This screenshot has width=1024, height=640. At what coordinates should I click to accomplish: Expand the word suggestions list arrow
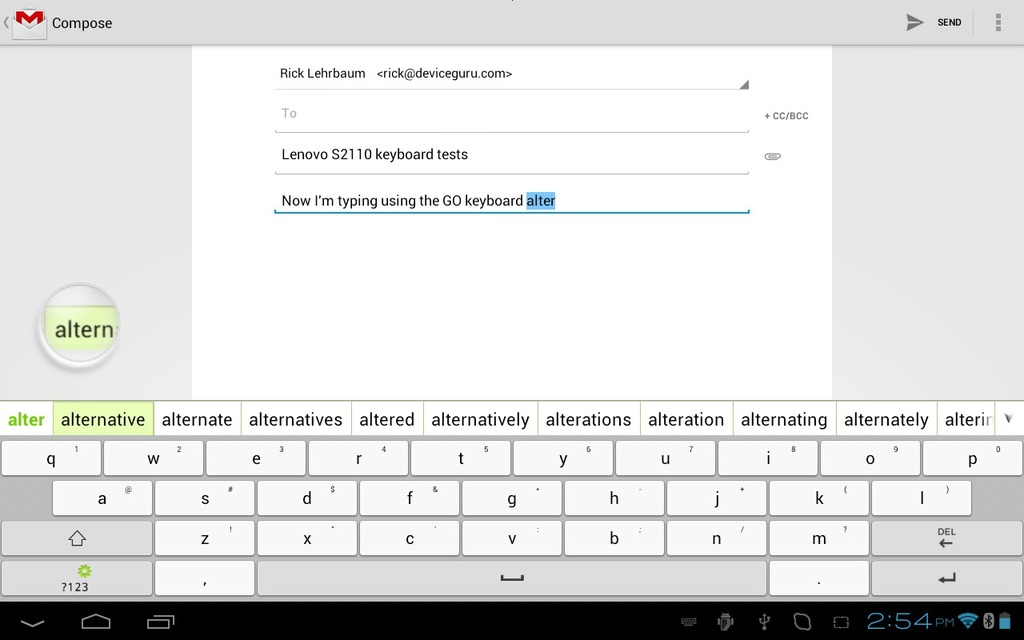pyautogui.click(x=1009, y=419)
